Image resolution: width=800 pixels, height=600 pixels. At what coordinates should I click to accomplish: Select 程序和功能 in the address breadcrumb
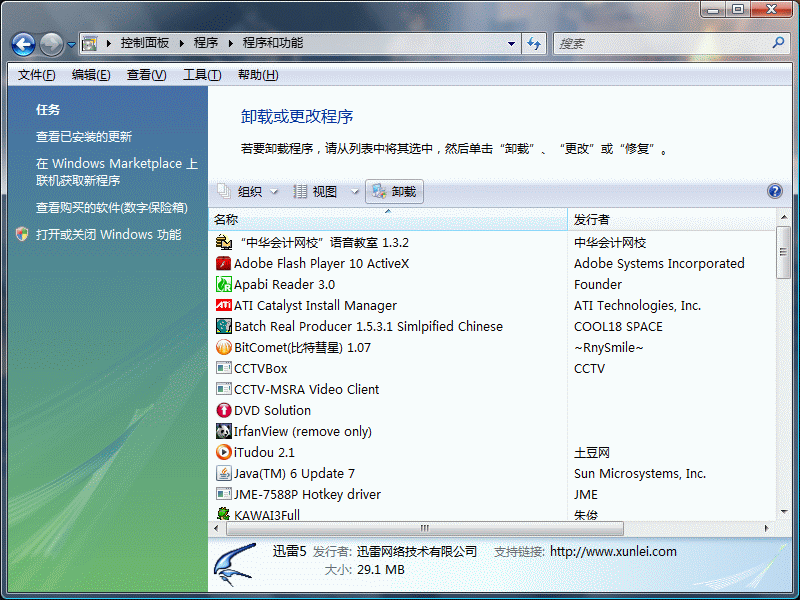coord(273,43)
